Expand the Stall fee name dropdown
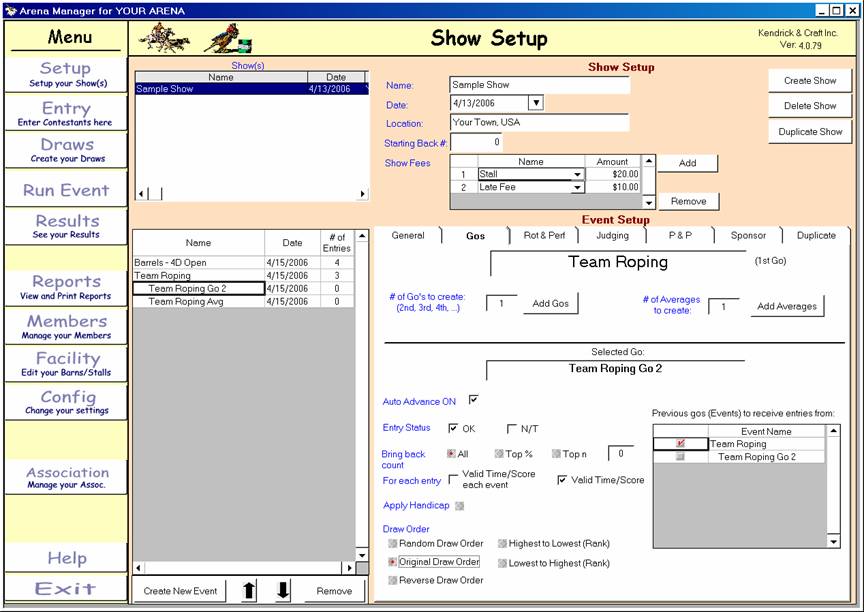The height and width of the screenshot is (612, 864). [x=577, y=174]
